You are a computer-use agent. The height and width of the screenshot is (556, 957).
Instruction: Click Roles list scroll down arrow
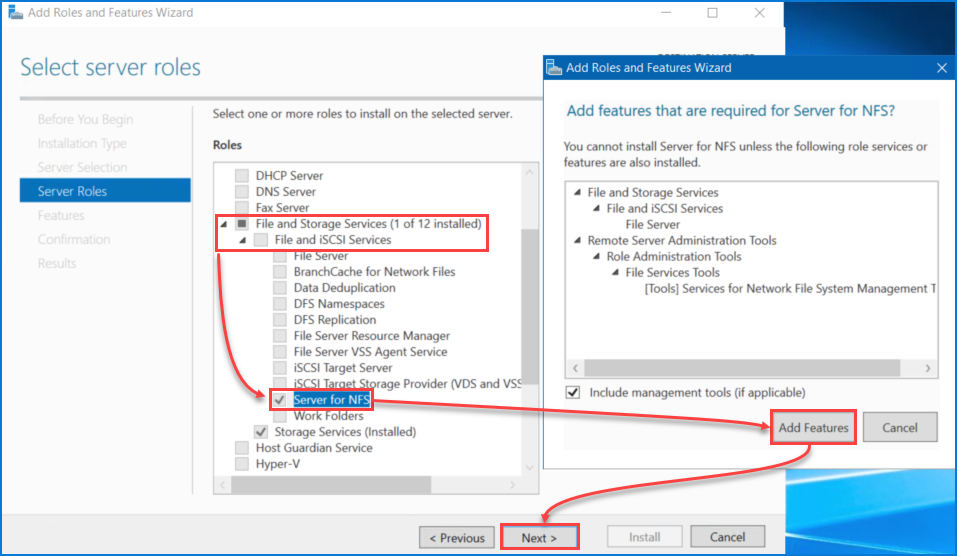(530, 468)
